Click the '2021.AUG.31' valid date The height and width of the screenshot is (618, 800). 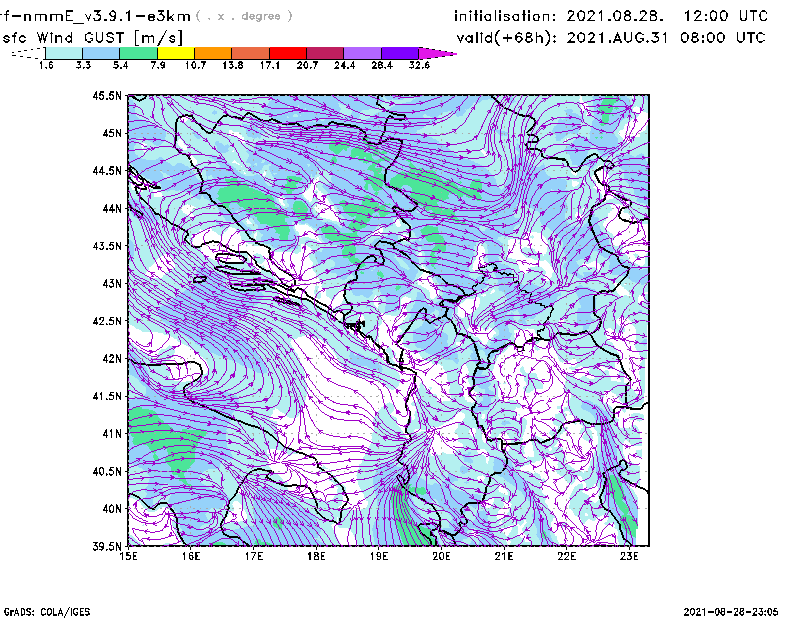[617, 38]
